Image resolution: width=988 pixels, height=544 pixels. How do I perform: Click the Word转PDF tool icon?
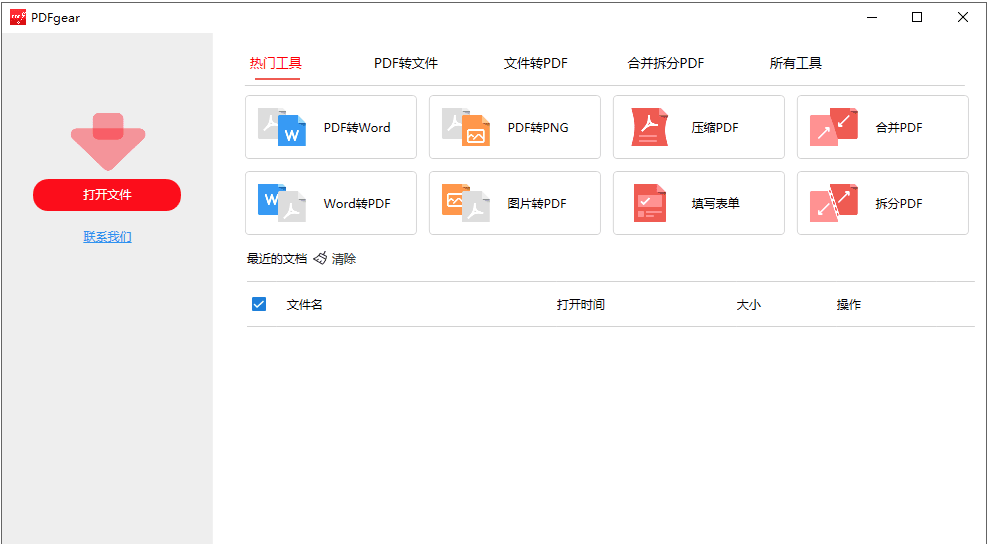(x=281, y=203)
